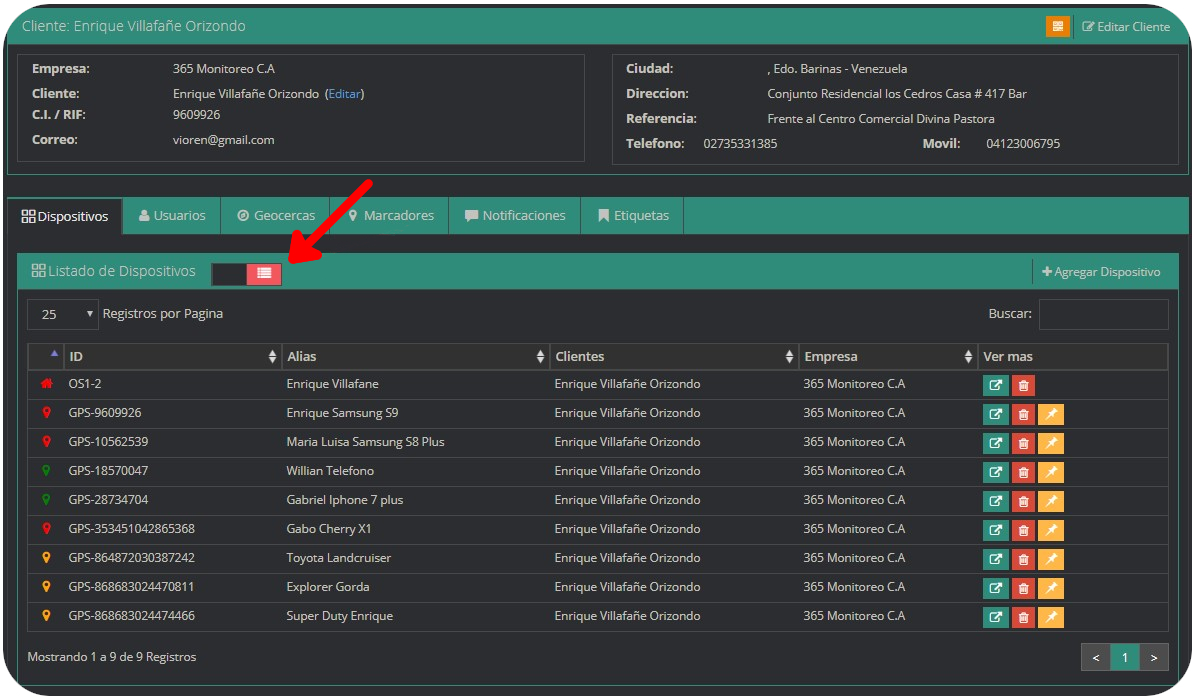Open the records per page dropdown
This screenshot has width=1199, height=696.
(63, 314)
